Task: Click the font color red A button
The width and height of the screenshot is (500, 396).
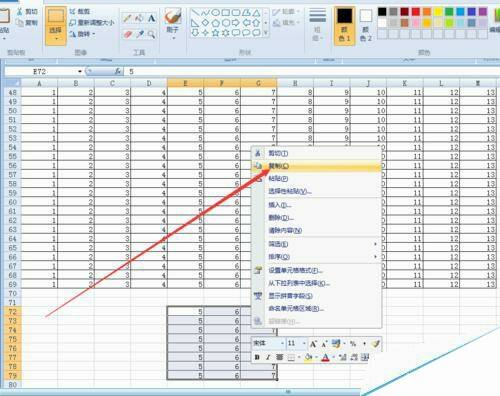Action: click(326, 357)
